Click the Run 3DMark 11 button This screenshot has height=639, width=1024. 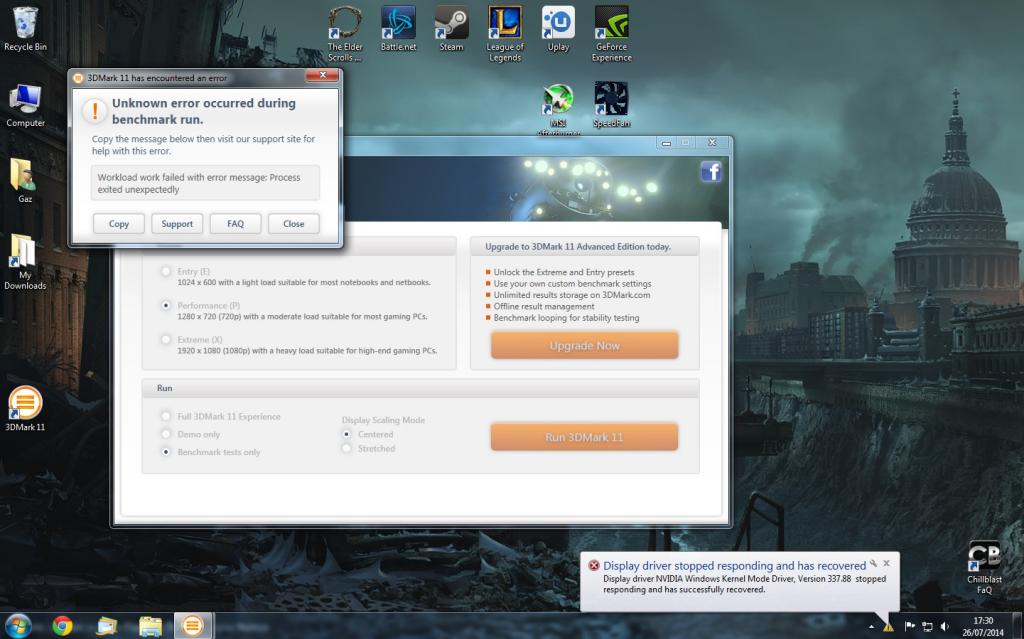pos(584,437)
